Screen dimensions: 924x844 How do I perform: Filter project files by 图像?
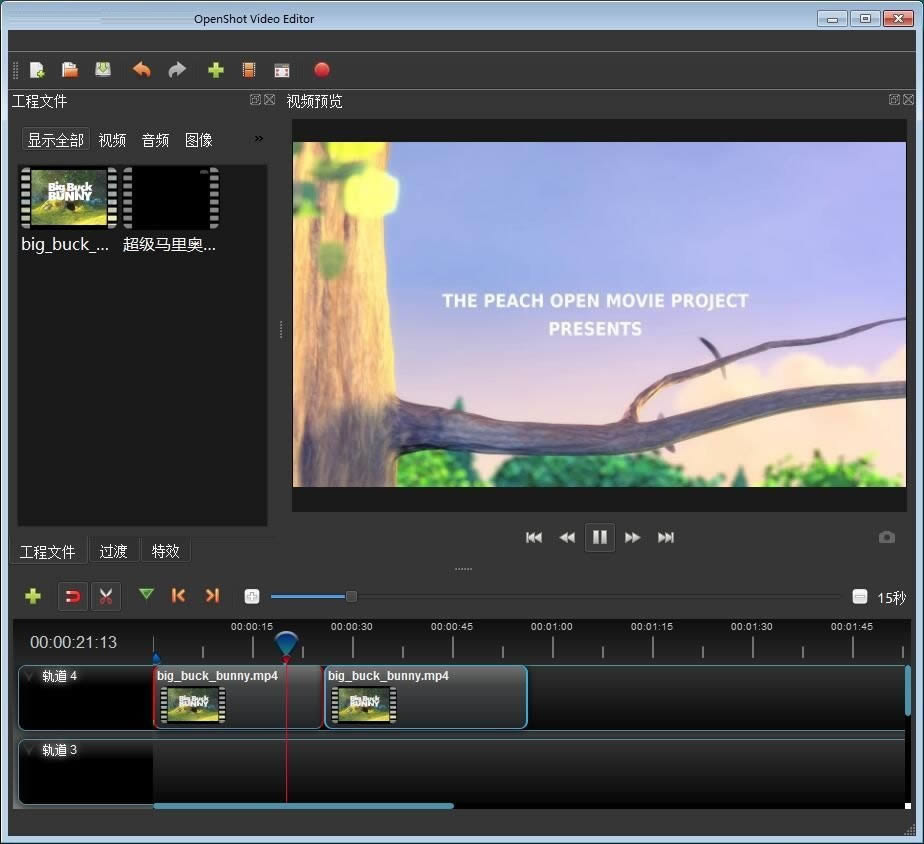point(199,140)
